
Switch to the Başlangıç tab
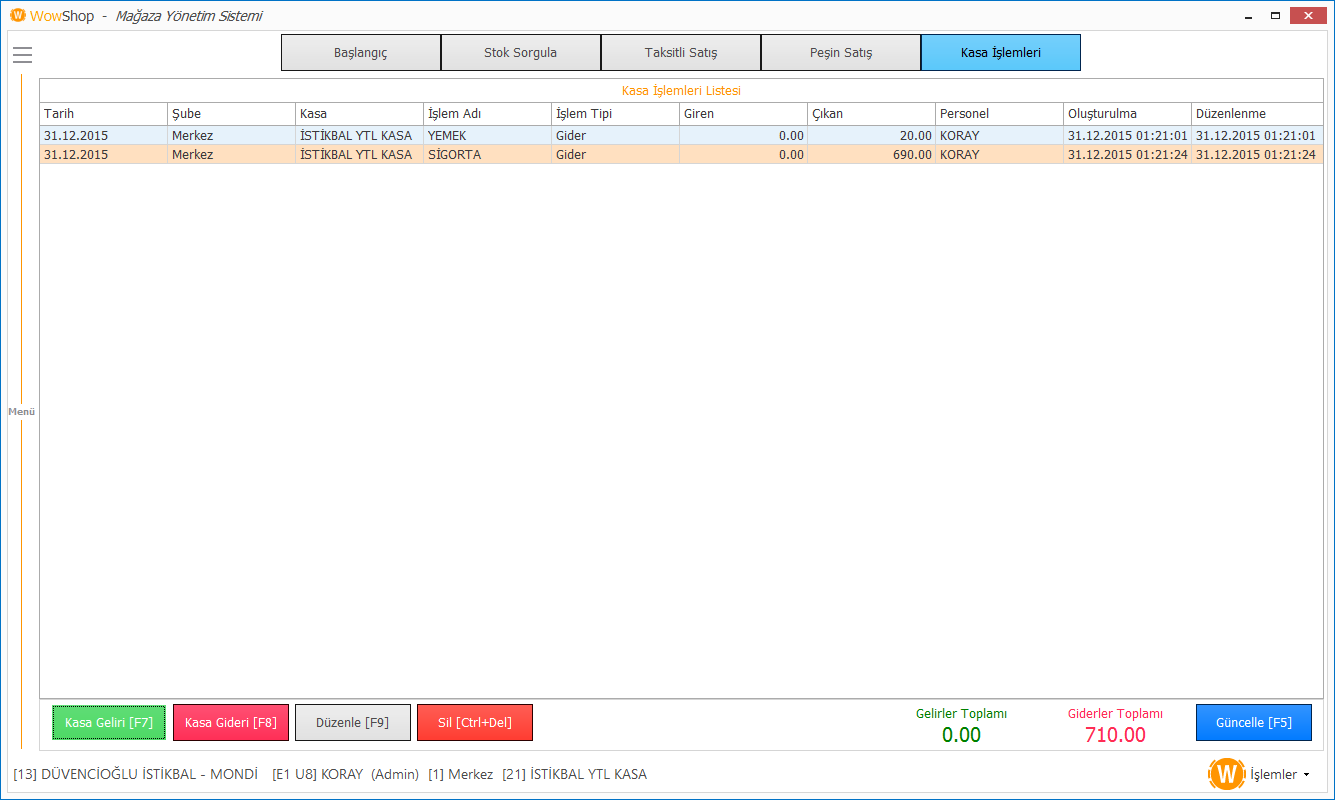click(x=360, y=53)
